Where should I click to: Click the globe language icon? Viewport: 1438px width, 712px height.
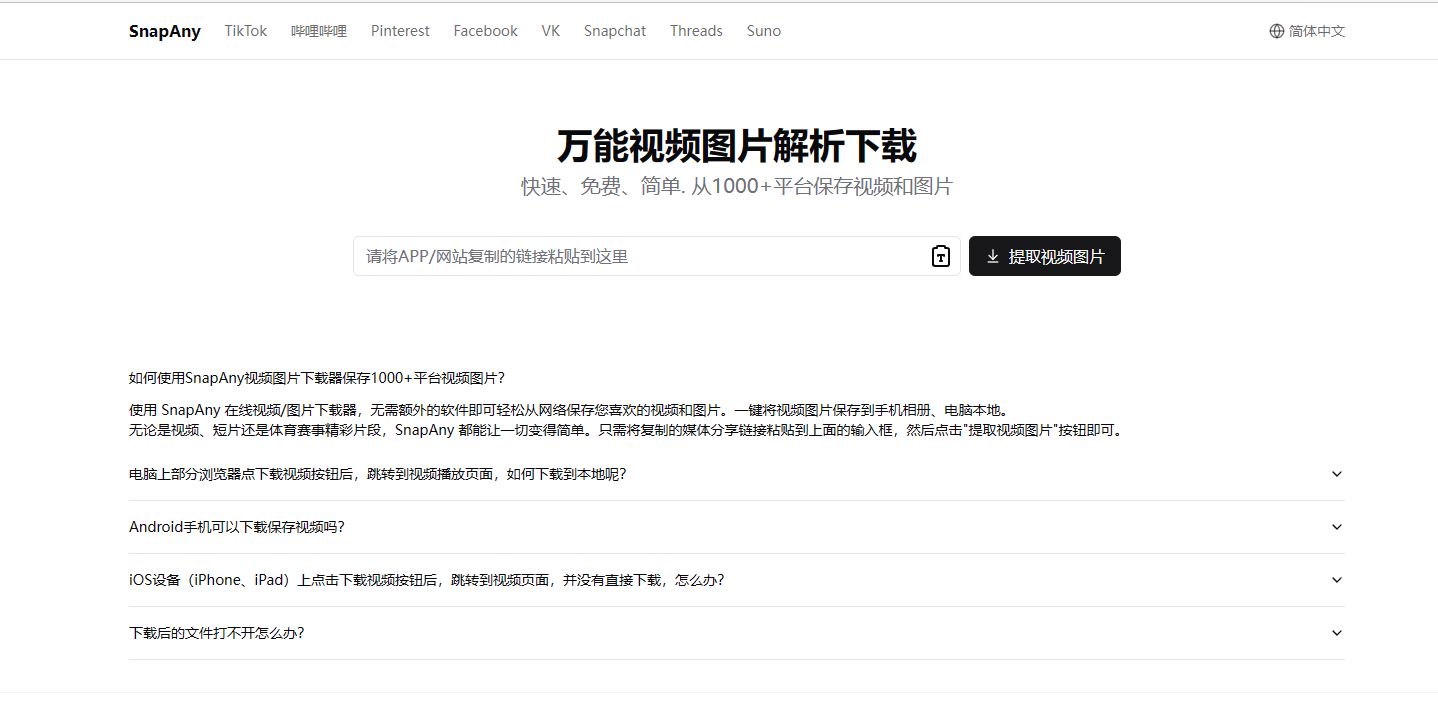[x=1276, y=31]
